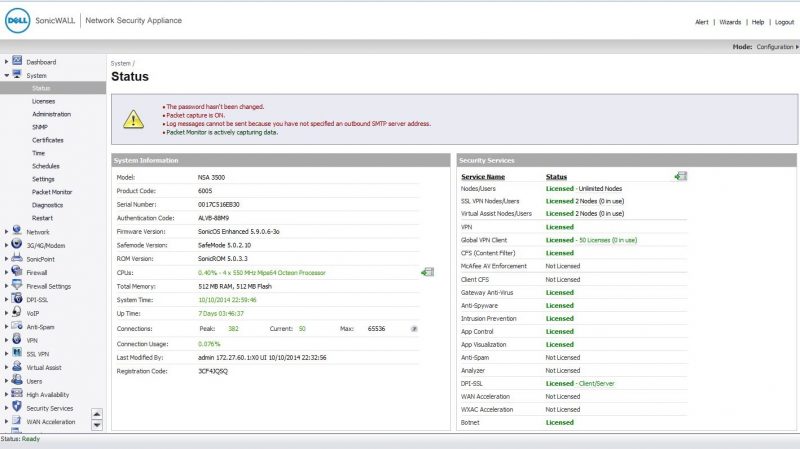Viewport: 800px width, 449px height.
Task: Click the green arrow icon in Security Services header
Action: (x=681, y=176)
